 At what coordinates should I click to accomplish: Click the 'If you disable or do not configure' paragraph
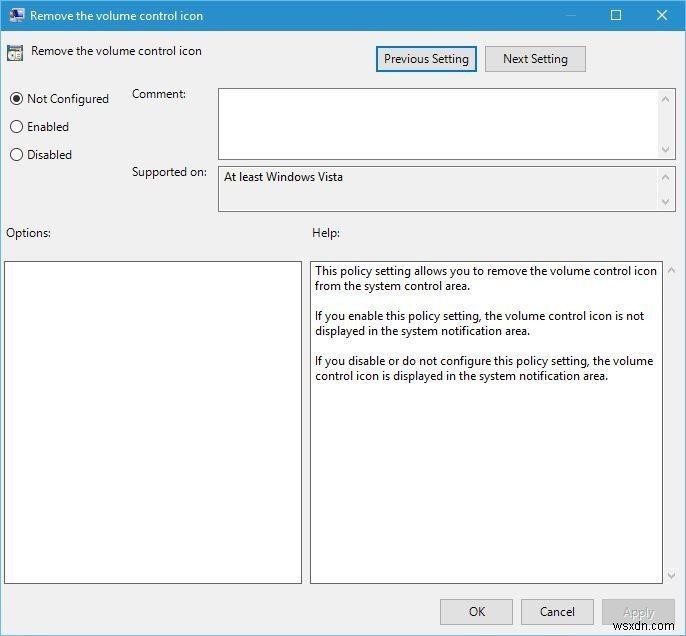click(484, 368)
